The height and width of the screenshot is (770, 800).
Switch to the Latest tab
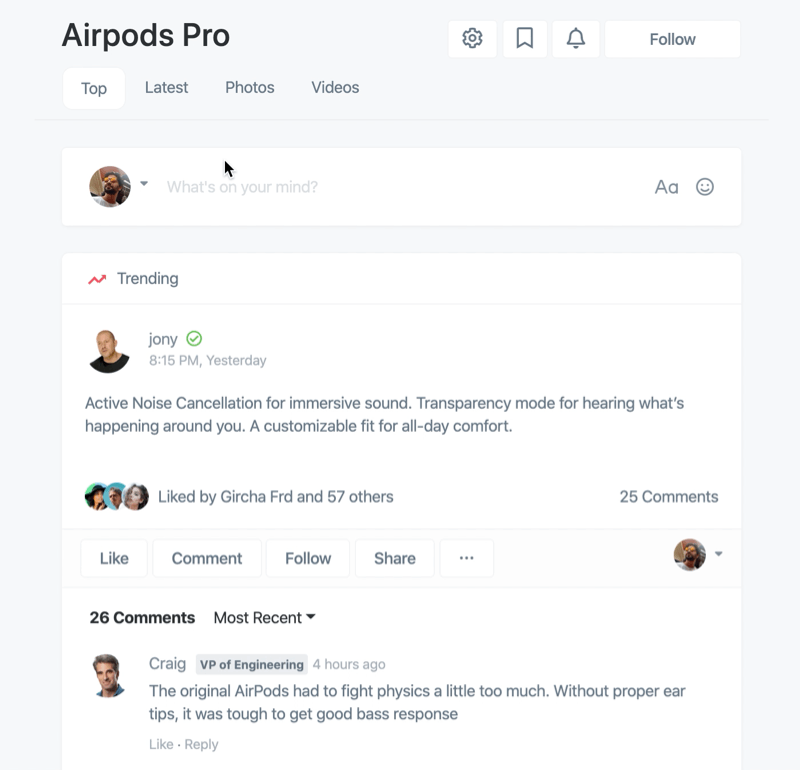(x=166, y=88)
